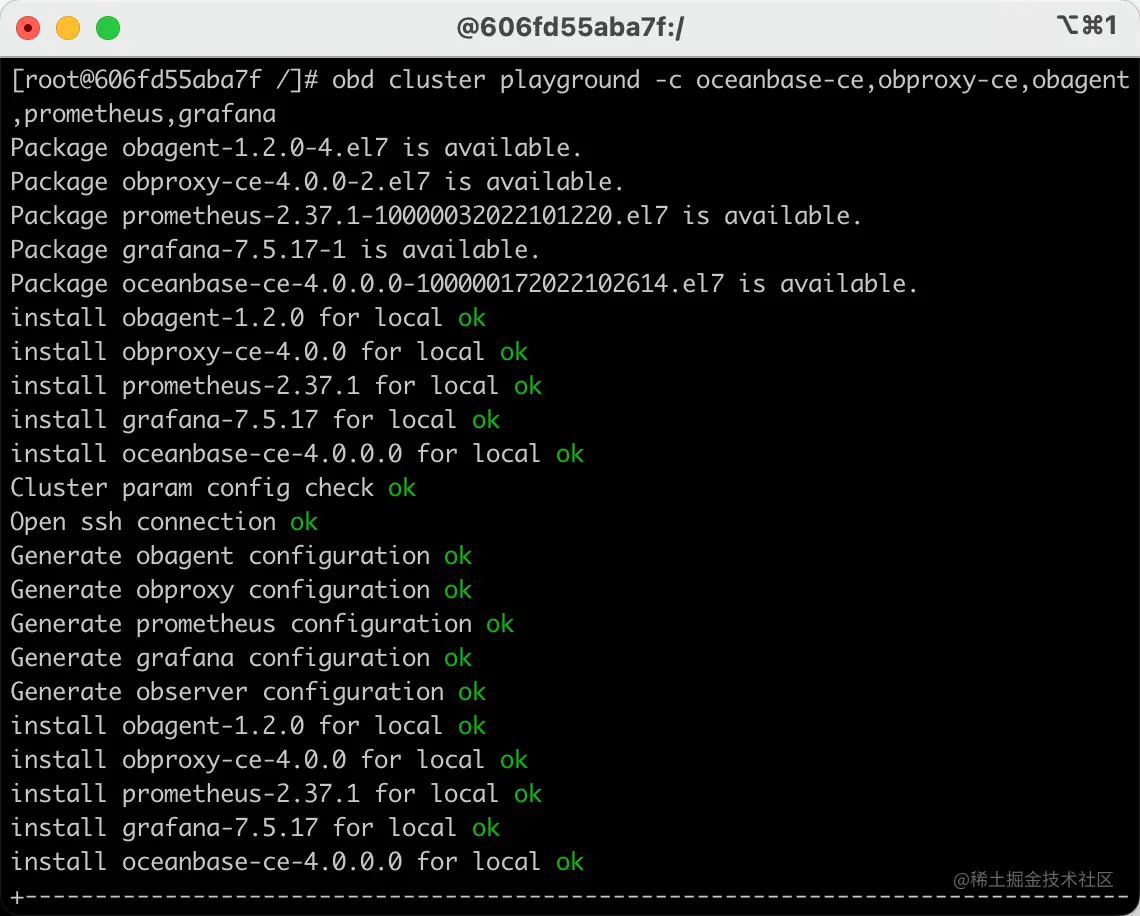
Task: Click the '[root@606fd55aba7f /]#' prompt text
Action: pyautogui.click(x=164, y=80)
